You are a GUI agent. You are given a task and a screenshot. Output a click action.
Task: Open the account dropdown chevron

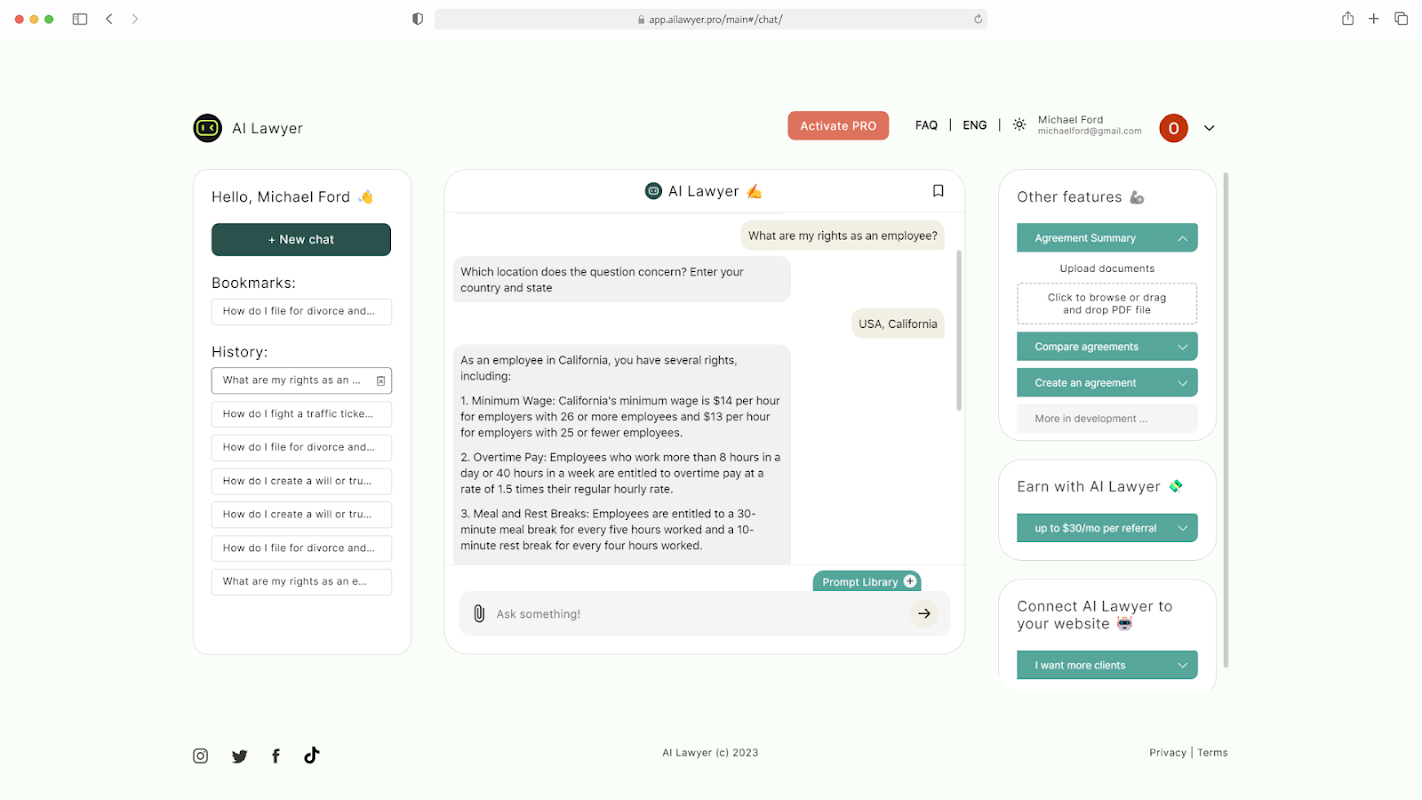(1209, 128)
